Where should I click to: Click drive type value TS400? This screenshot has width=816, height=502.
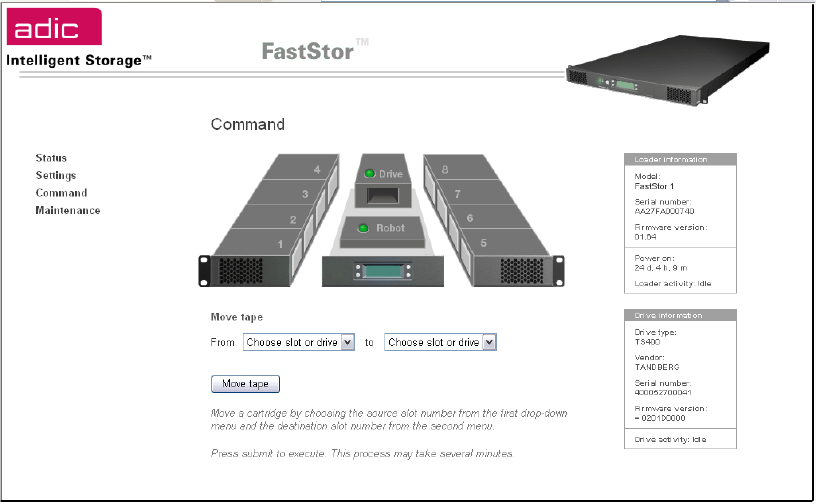coord(647,342)
